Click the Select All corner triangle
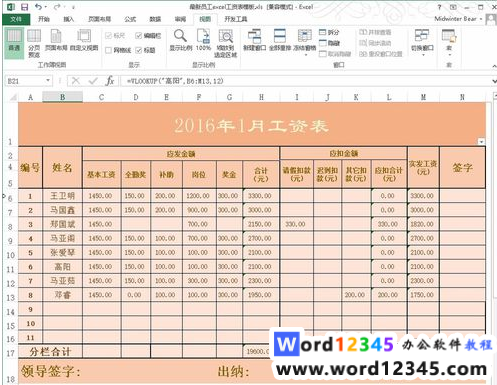This screenshot has height=385, width=497. pos(13,97)
